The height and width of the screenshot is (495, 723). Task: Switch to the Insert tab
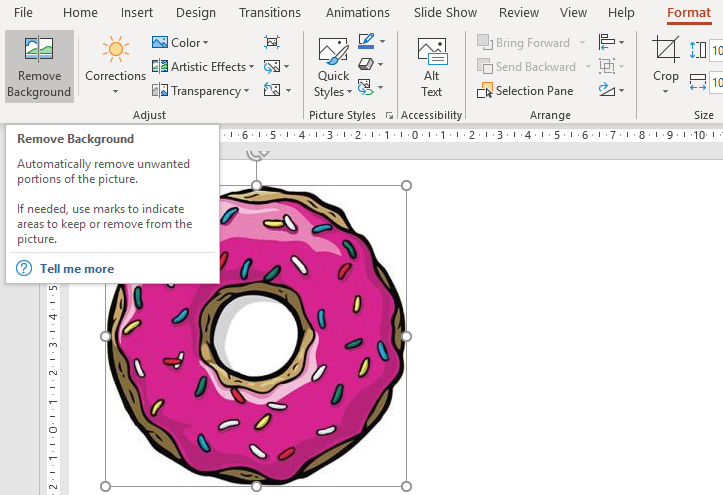[x=137, y=13]
